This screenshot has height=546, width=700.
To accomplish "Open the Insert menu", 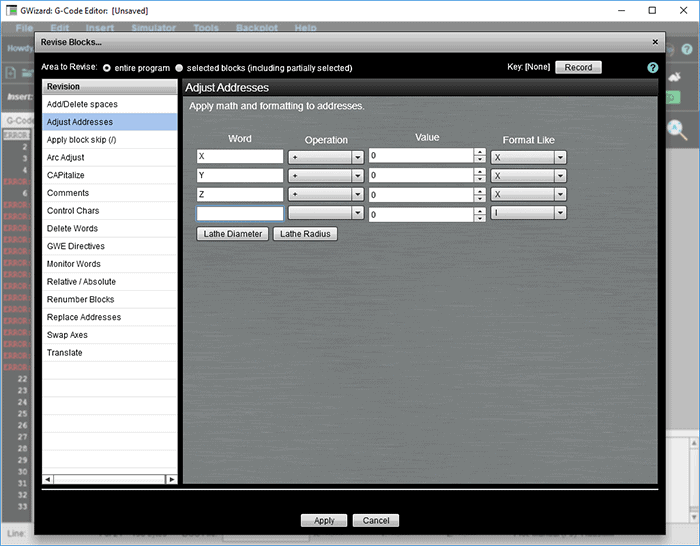I will (x=100, y=28).
